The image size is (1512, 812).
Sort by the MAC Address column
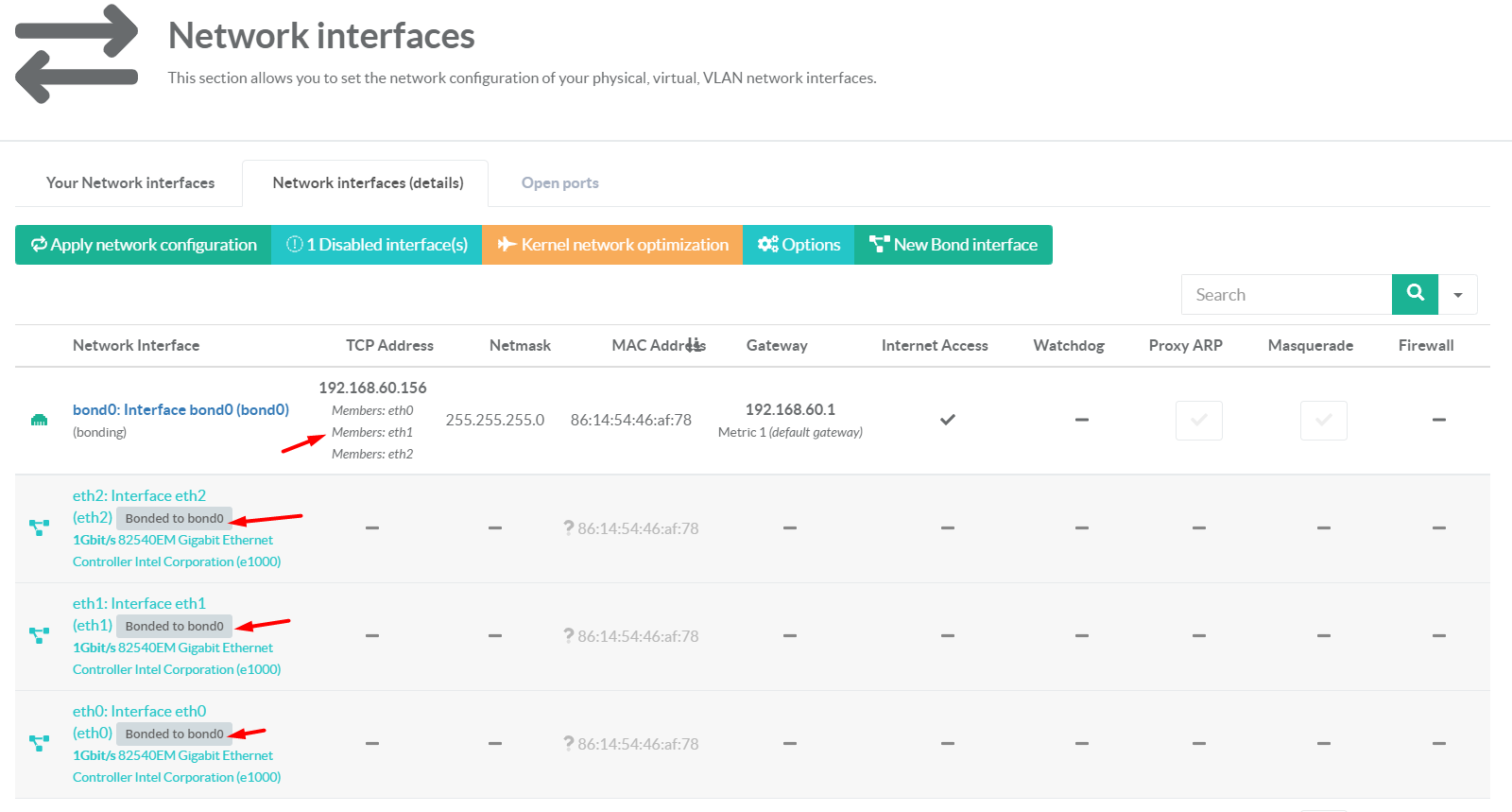pyautogui.click(x=658, y=345)
